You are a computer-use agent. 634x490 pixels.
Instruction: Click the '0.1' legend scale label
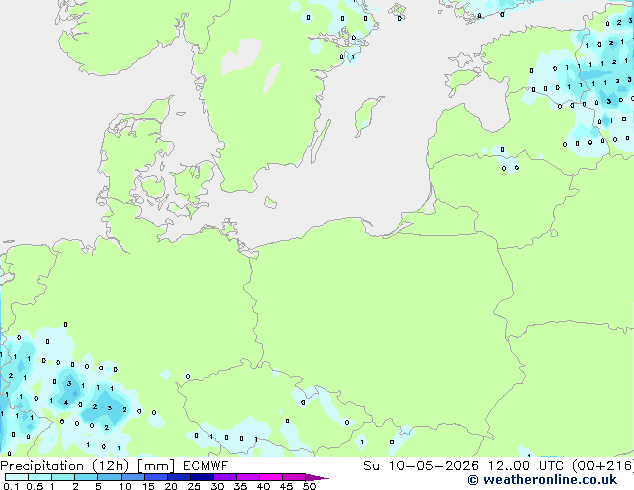tap(11, 486)
